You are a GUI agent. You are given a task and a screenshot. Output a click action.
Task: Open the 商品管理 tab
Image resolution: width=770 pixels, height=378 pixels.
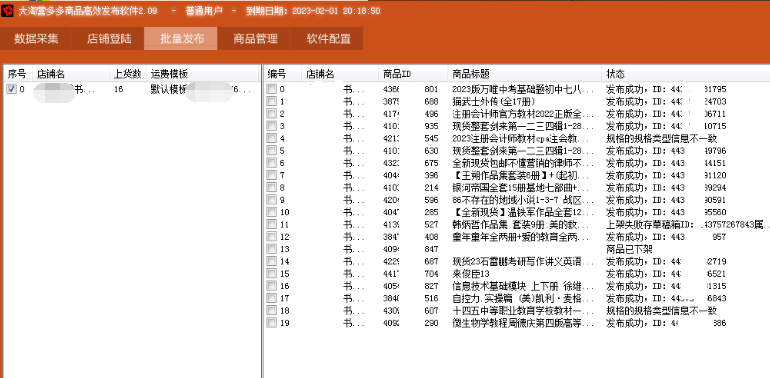click(x=254, y=39)
